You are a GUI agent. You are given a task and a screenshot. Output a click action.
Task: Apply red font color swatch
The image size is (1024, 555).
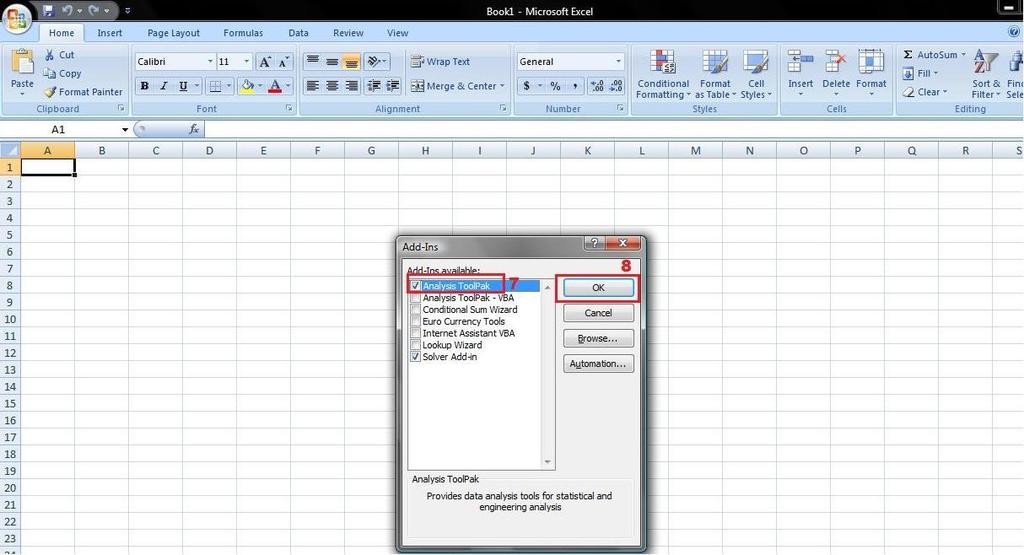pos(275,86)
